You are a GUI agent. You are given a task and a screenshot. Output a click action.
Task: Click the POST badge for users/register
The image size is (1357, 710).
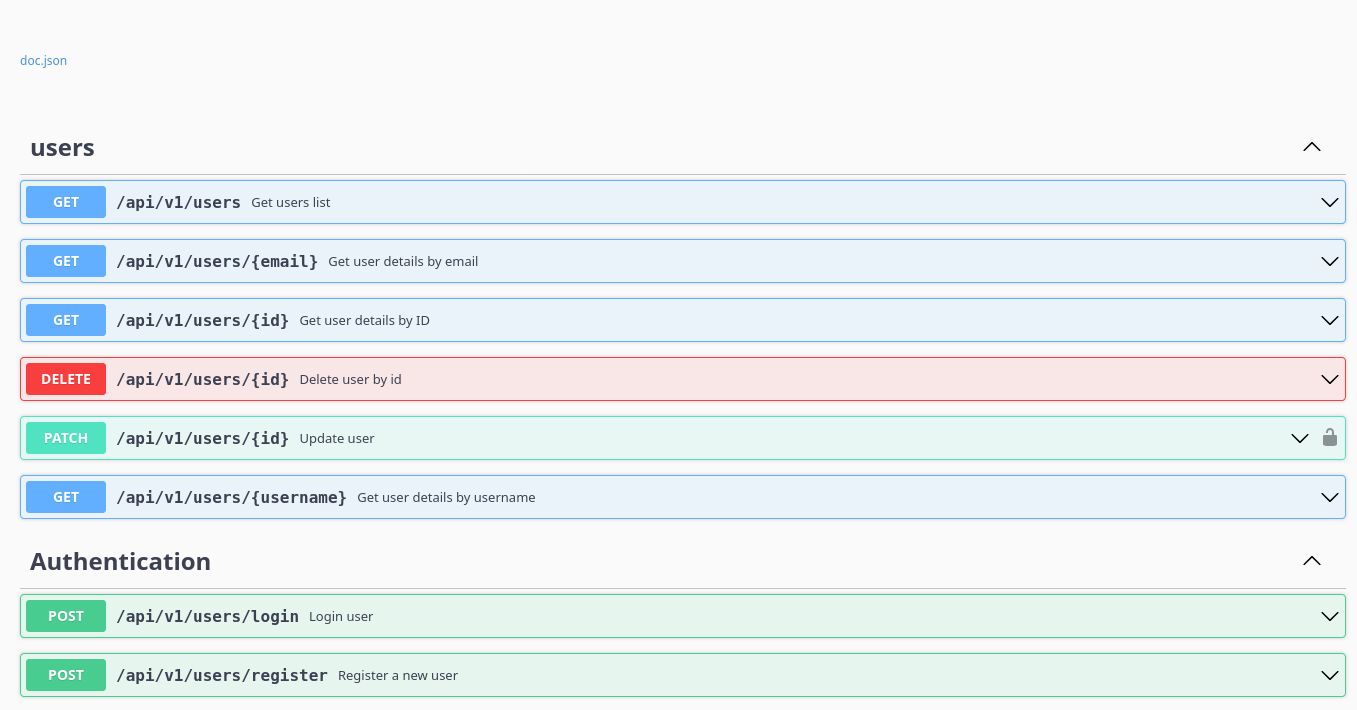66,675
